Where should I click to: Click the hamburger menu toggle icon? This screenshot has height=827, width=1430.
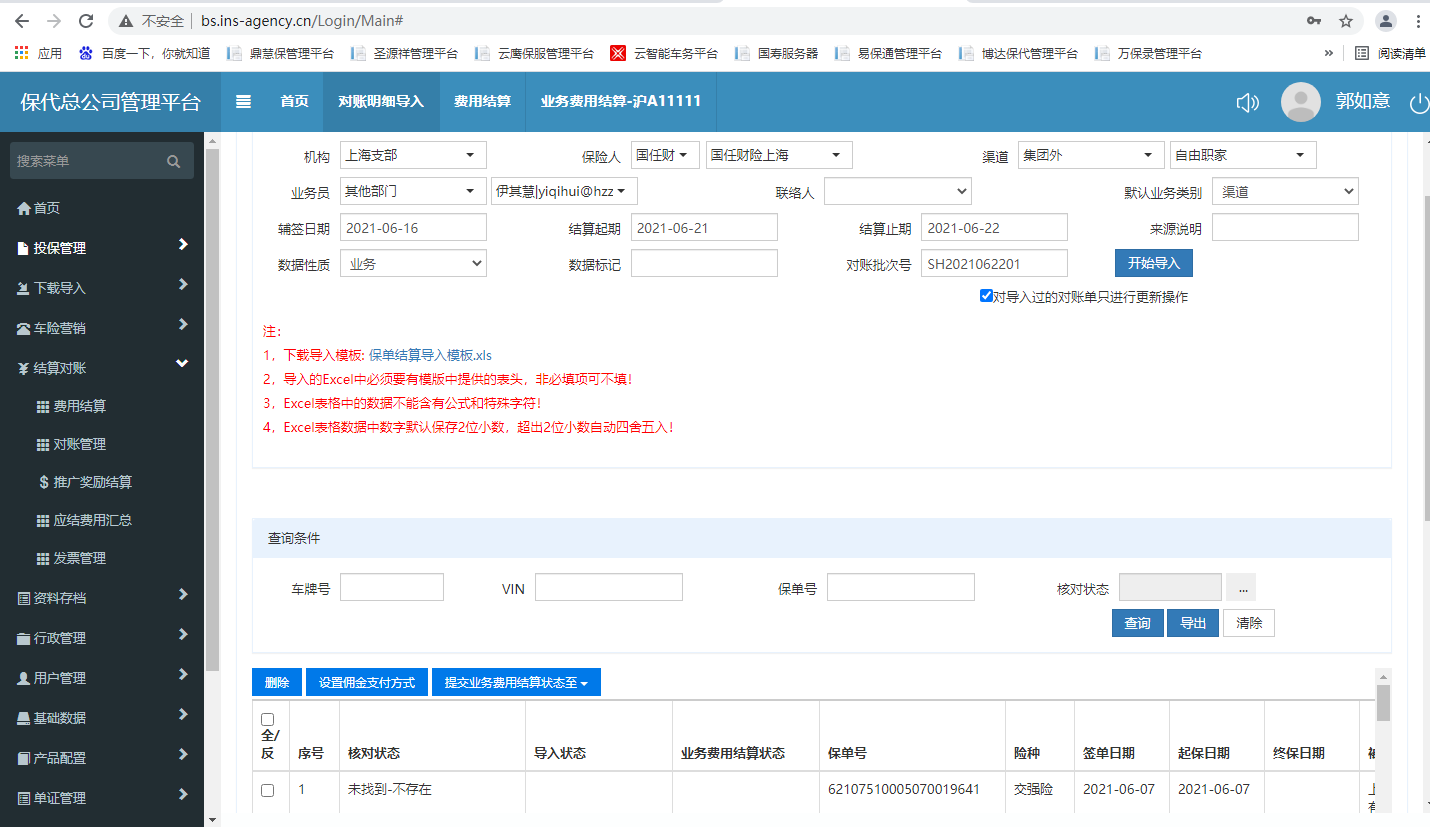(243, 101)
